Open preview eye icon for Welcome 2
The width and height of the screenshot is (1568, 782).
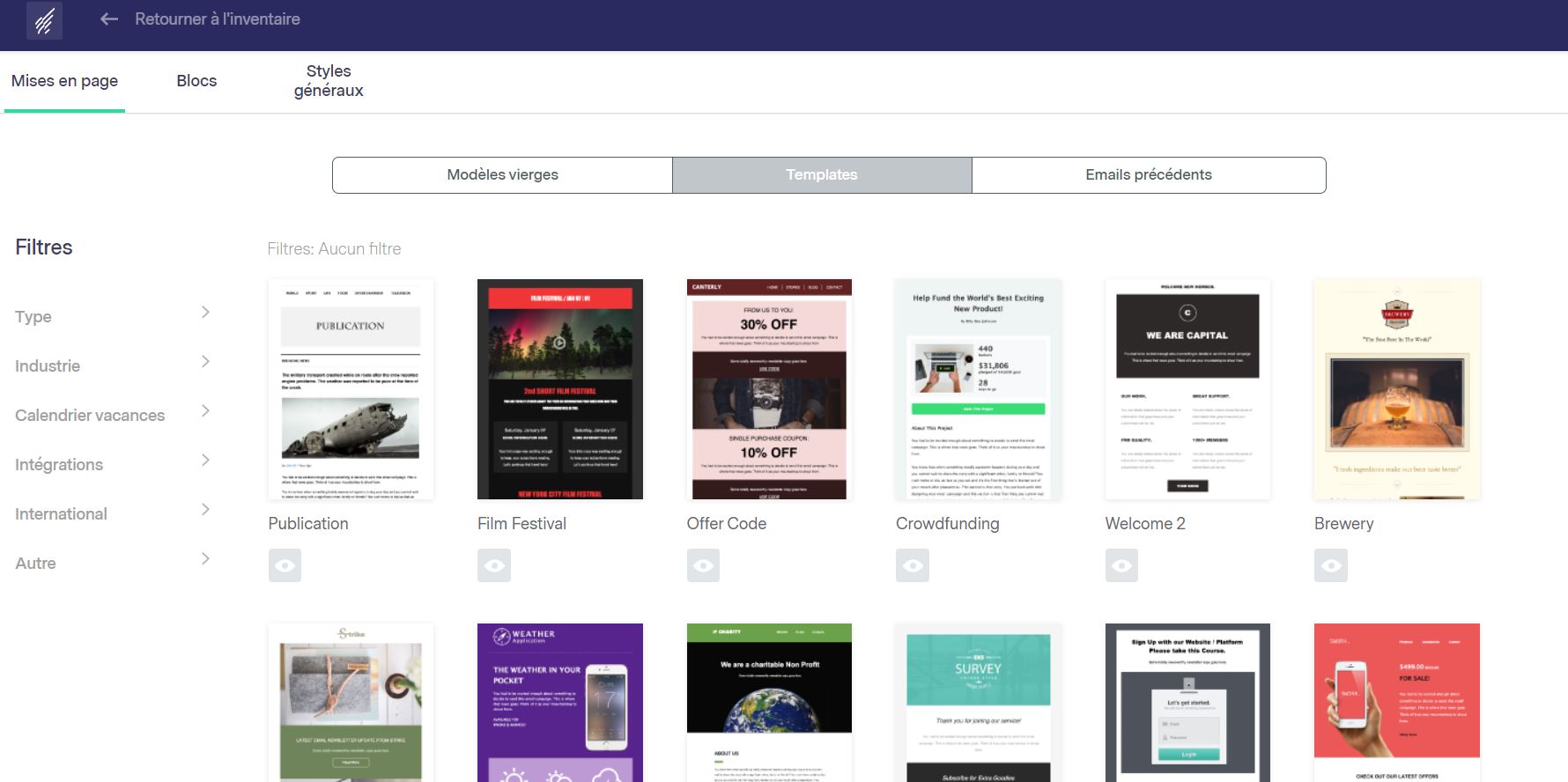1121,565
